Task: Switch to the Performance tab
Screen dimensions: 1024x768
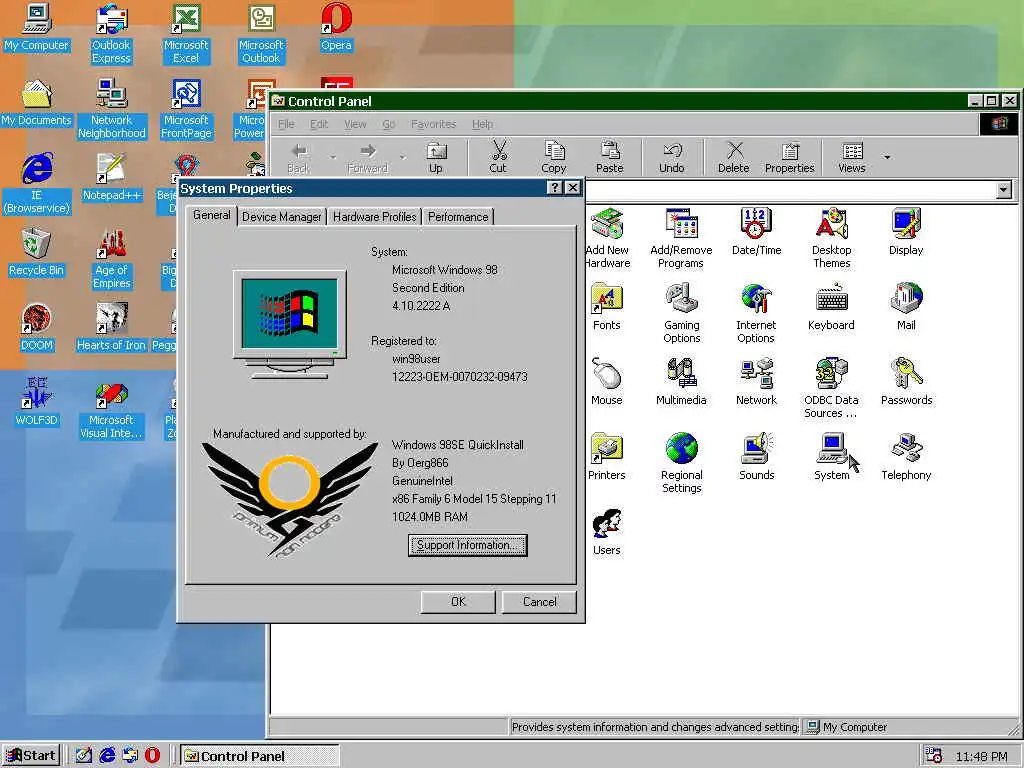Action: [458, 217]
